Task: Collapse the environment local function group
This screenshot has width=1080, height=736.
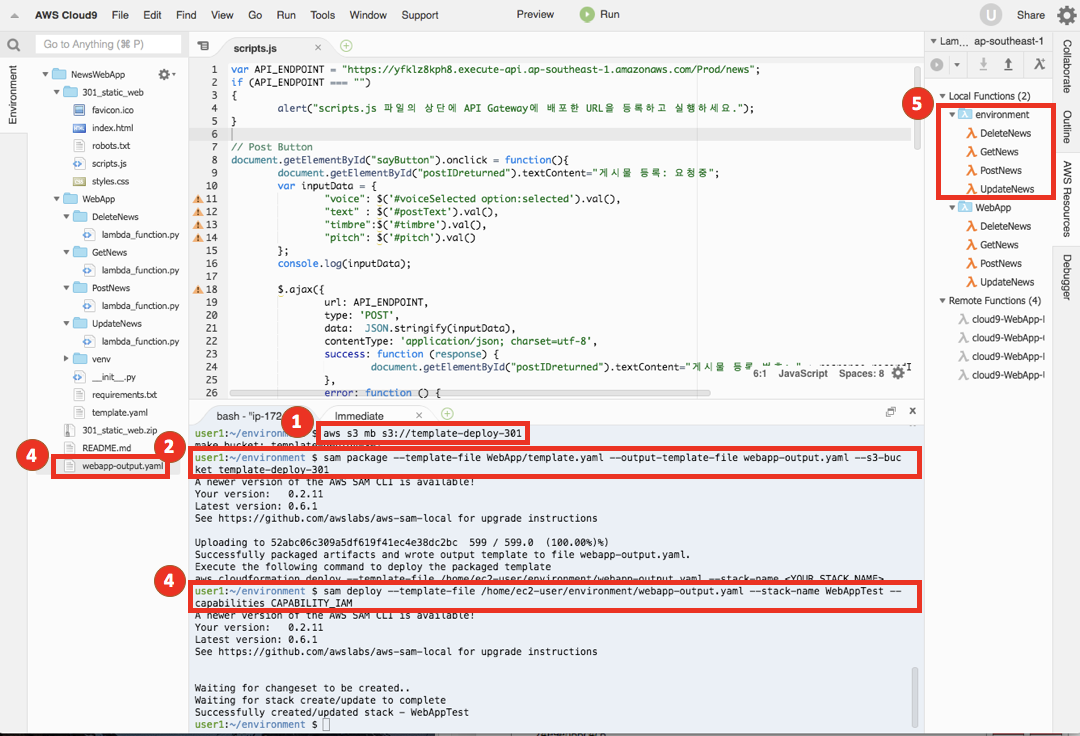Action: [x=953, y=115]
